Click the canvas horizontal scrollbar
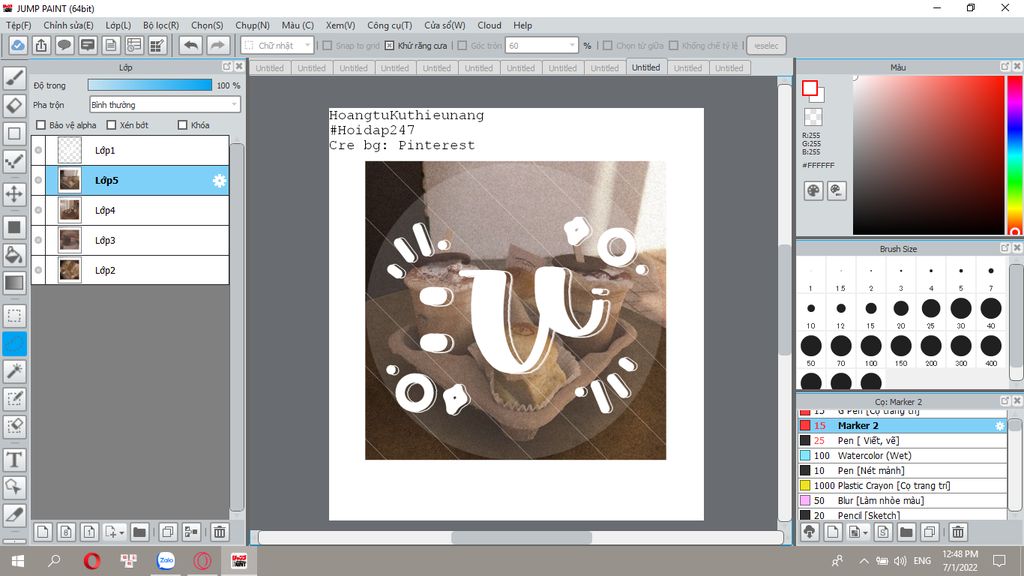 tap(520, 538)
